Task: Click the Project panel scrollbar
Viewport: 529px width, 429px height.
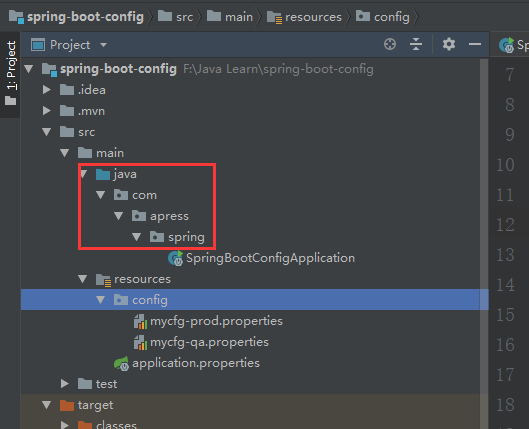Action: (484, 244)
